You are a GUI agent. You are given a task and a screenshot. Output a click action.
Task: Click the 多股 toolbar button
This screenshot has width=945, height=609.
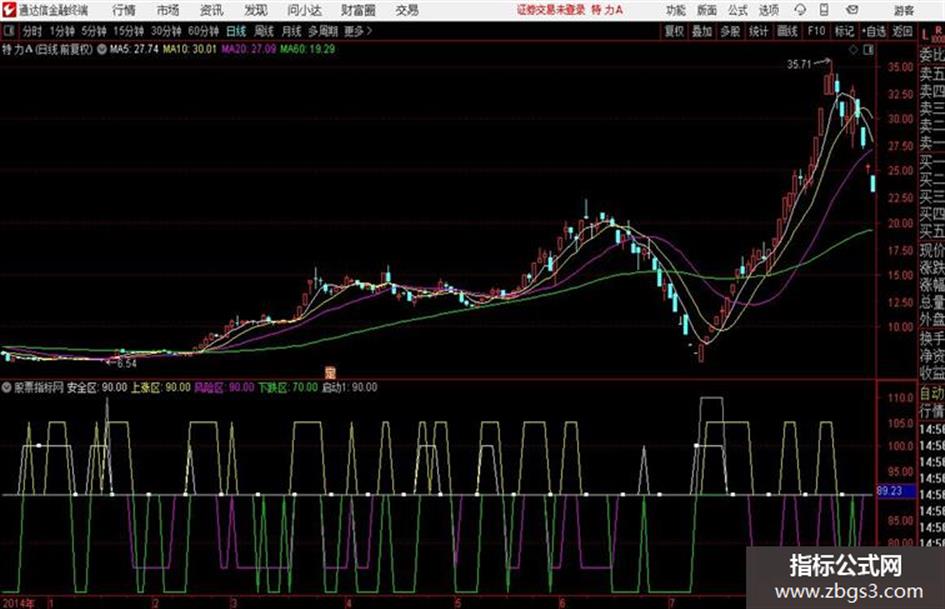730,31
